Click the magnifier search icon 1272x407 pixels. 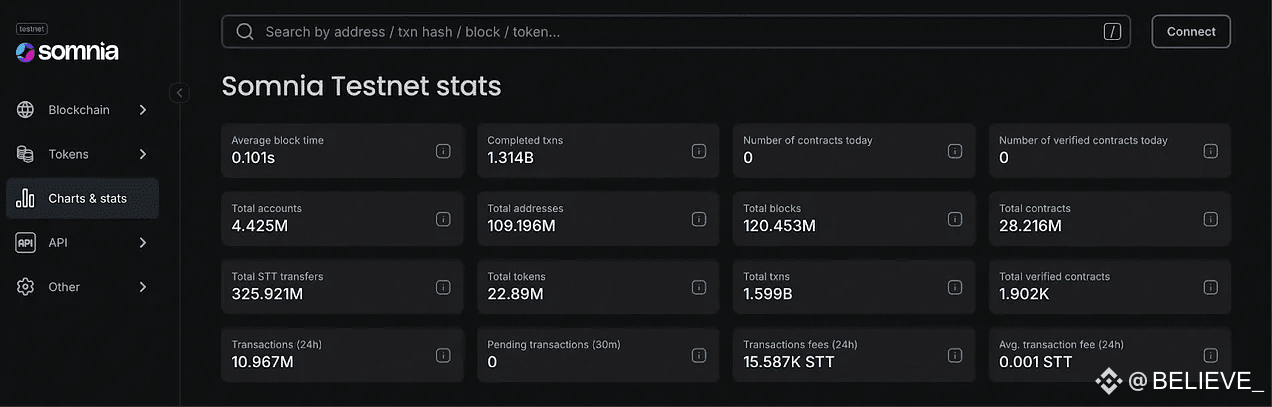pos(245,32)
